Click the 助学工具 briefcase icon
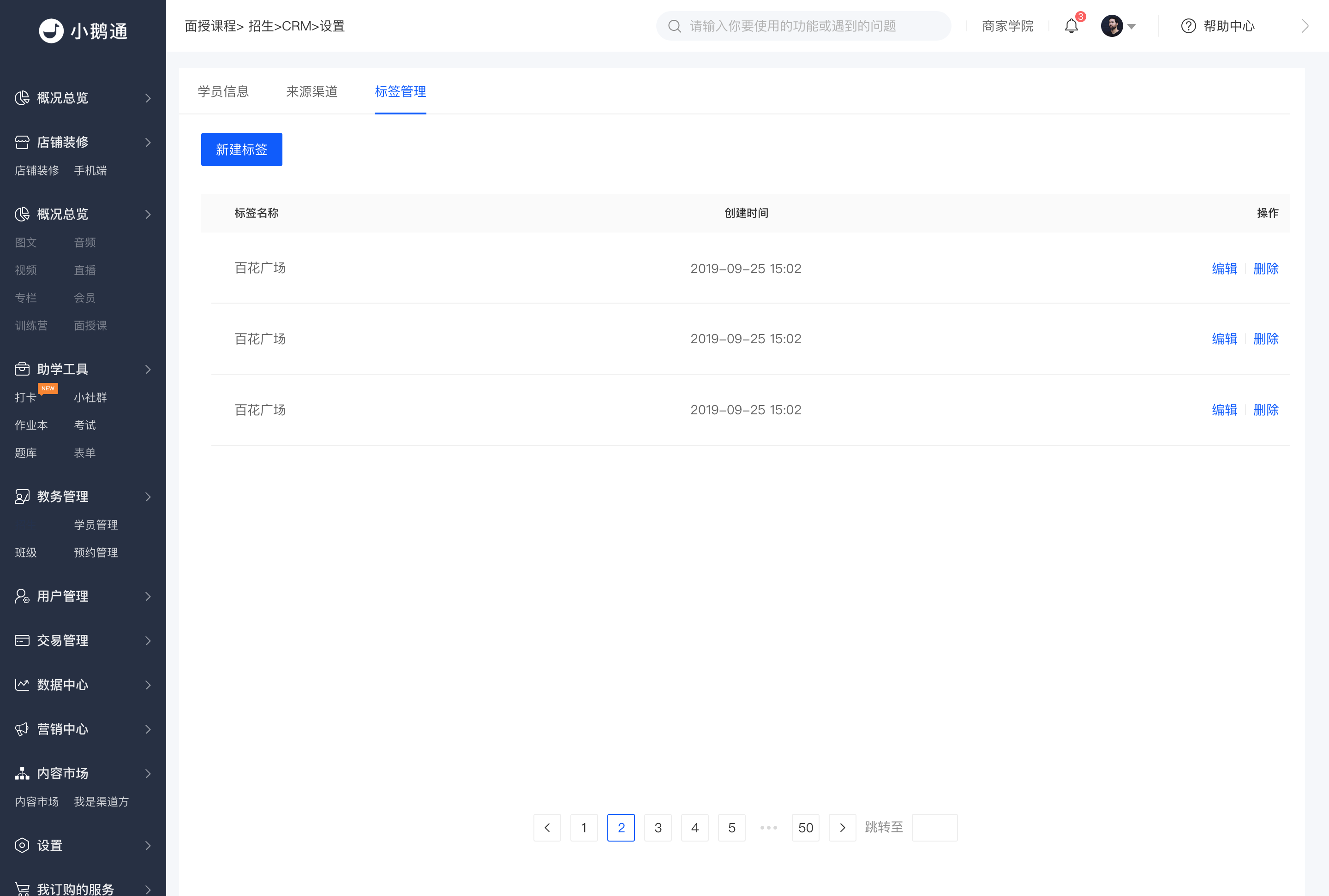1329x896 pixels. point(22,369)
